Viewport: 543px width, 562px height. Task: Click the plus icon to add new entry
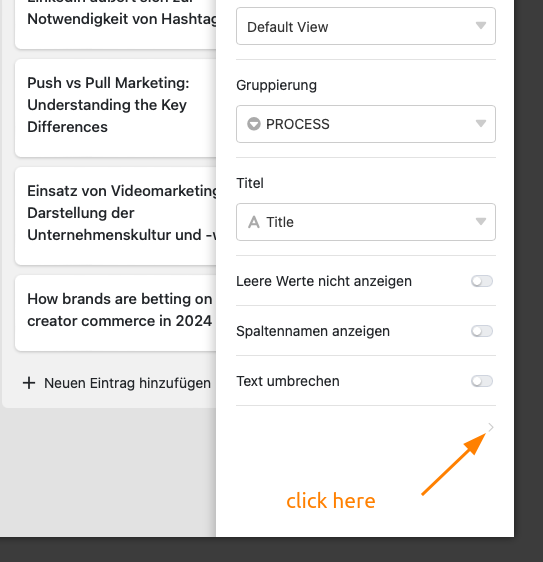pos(29,383)
